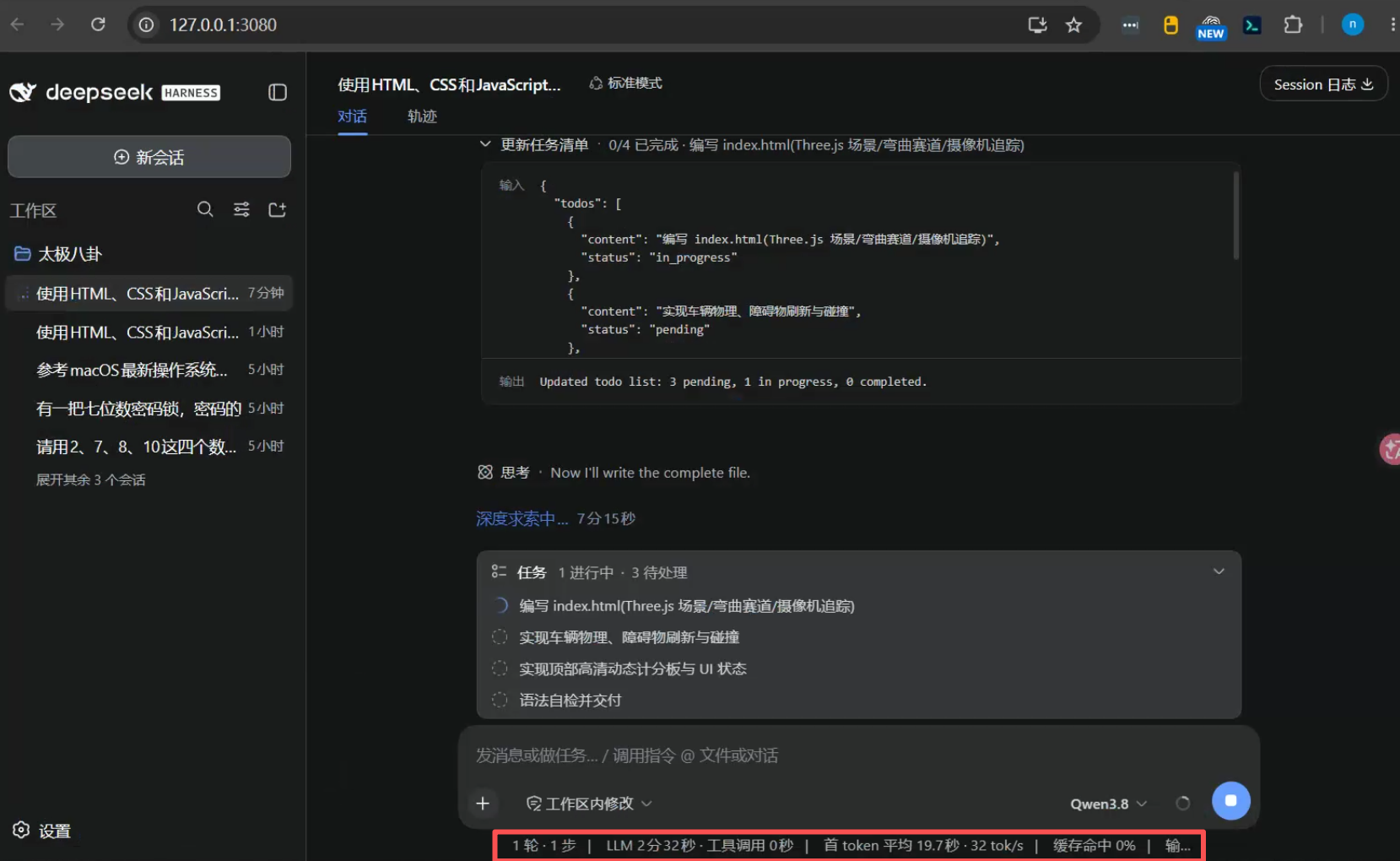
Task: Focus the 发消息或做任务 message input
Action: (x=858, y=755)
